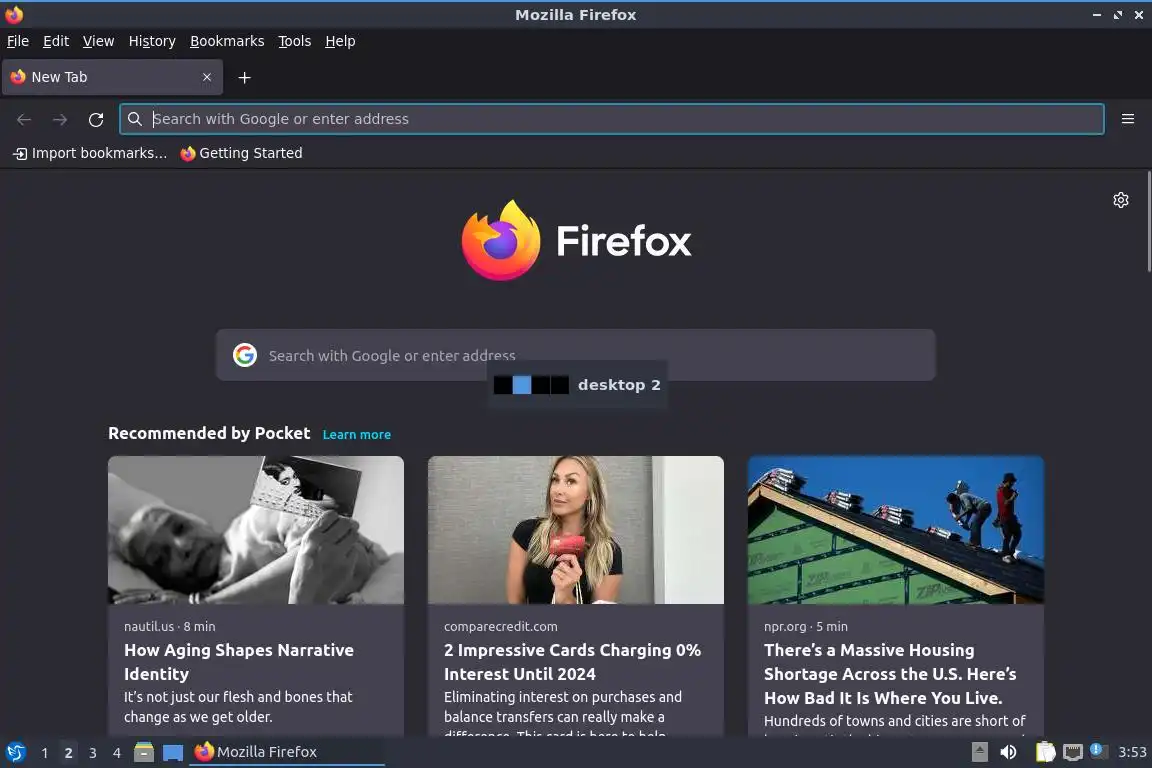The image size is (1152, 768).
Task: Click the comparecredit.com source label
Action: pos(500,626)
